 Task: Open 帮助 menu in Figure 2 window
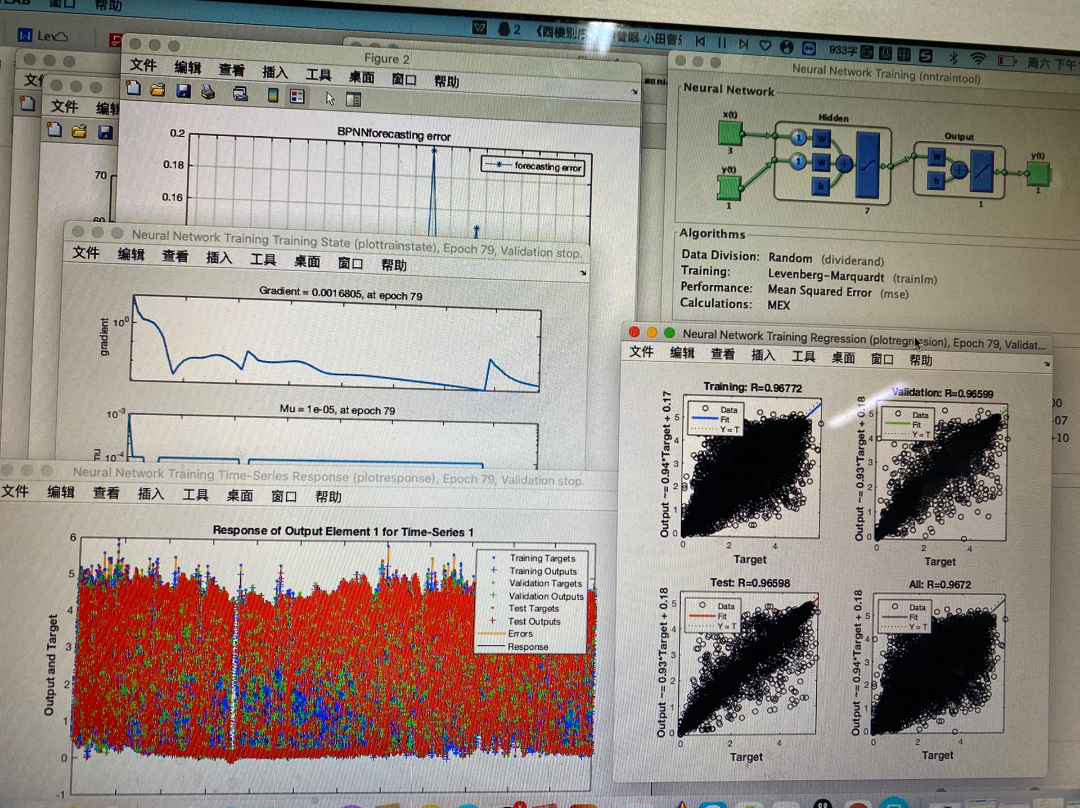[446, 81]
